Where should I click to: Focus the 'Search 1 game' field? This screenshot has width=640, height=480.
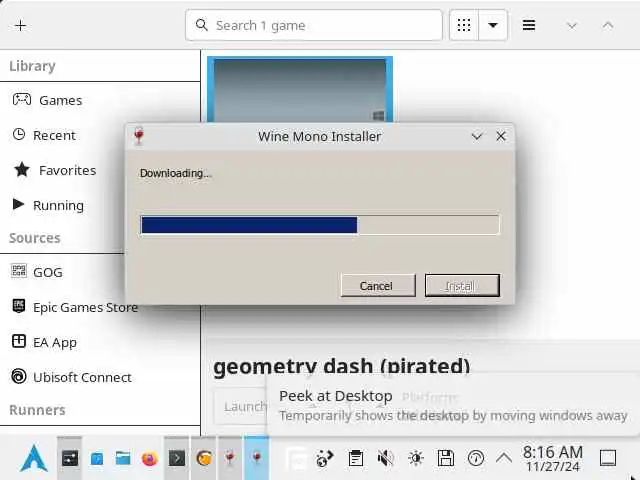point(313,25)
